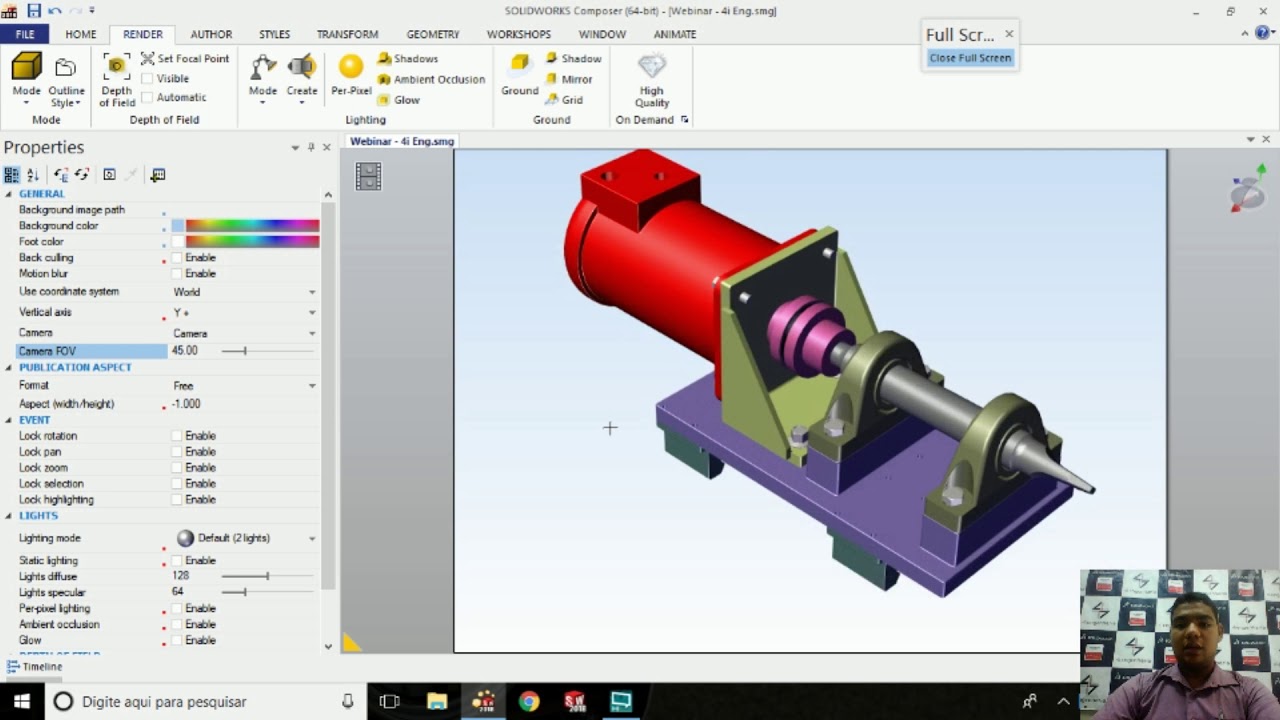Screen dimensions: 1280x720
Task: Click the 3D compass in the viewport corner
Action: [1248, 190]
